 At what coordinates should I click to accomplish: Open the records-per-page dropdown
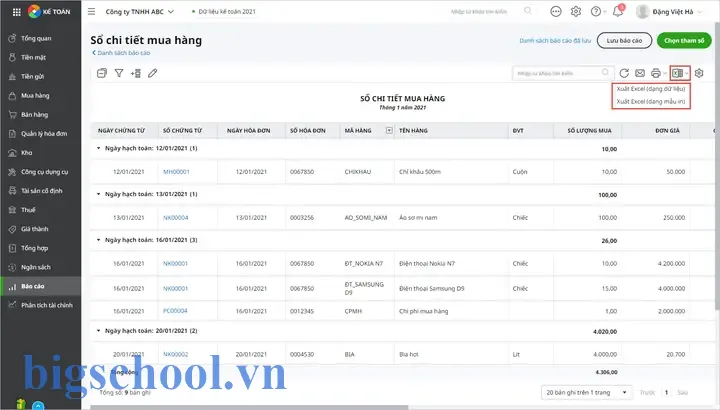pos(586,393)
